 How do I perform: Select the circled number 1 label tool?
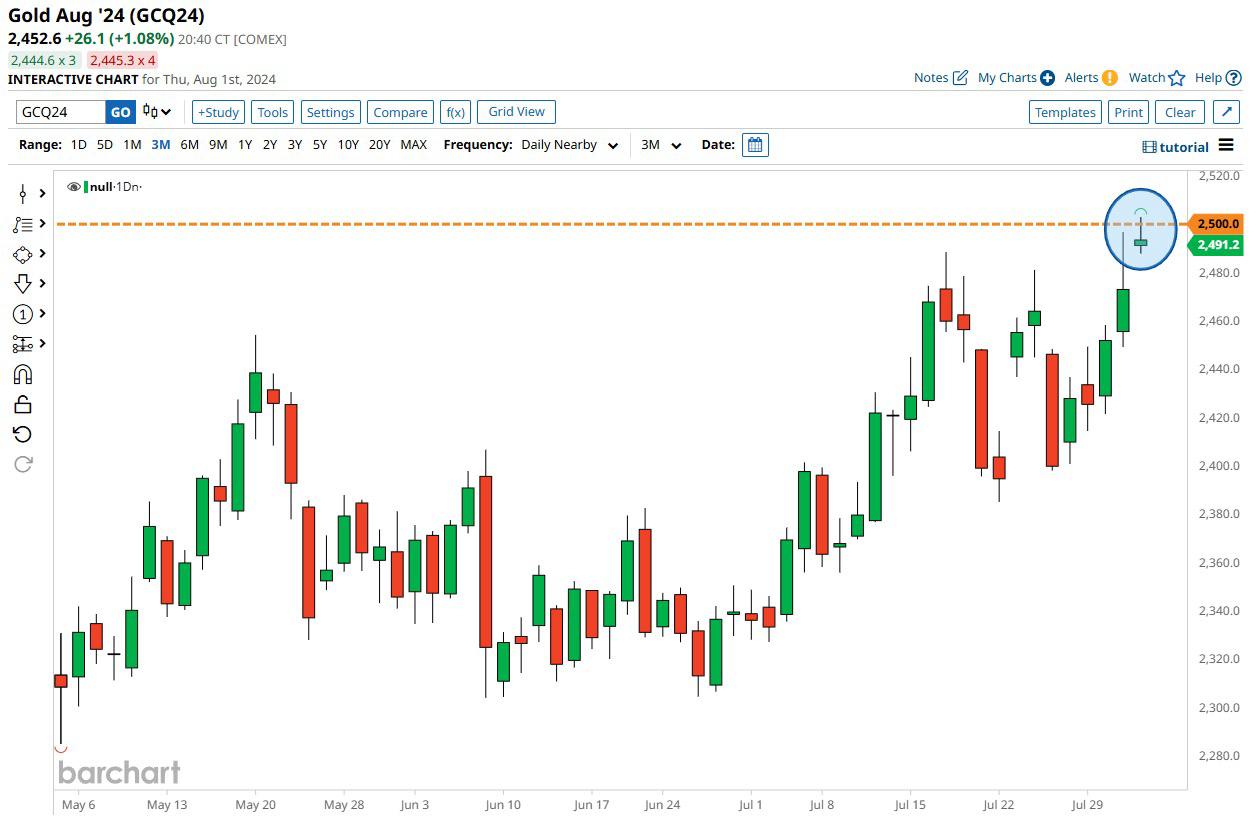coord(23,314)
